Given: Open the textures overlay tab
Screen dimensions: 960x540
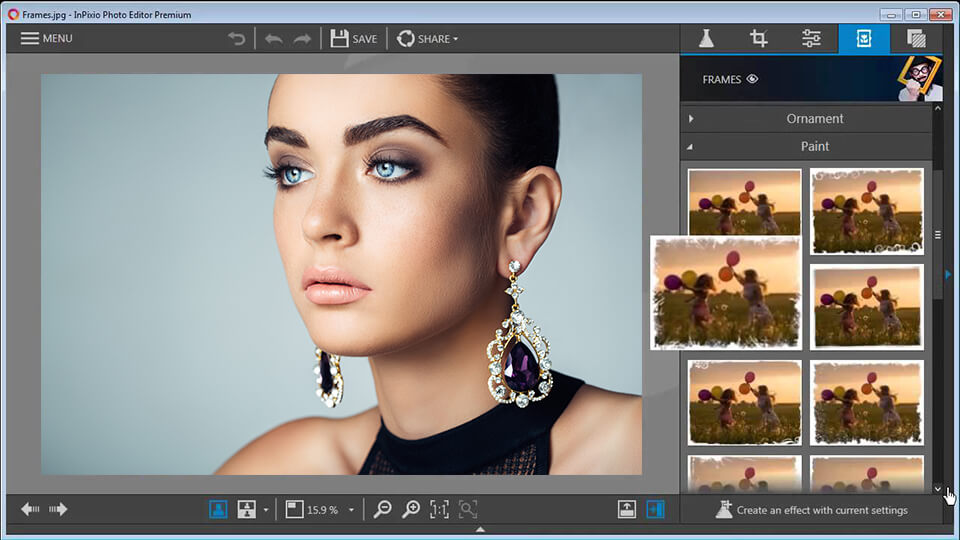Looking at the screenshot, I should click(916, 39).
